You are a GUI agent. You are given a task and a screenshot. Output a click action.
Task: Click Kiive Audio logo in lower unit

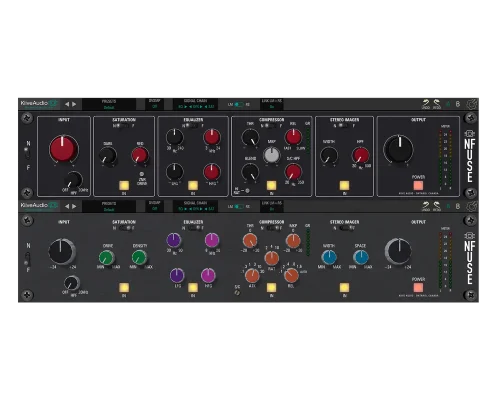pyautogui.click(x=39, y=206)
